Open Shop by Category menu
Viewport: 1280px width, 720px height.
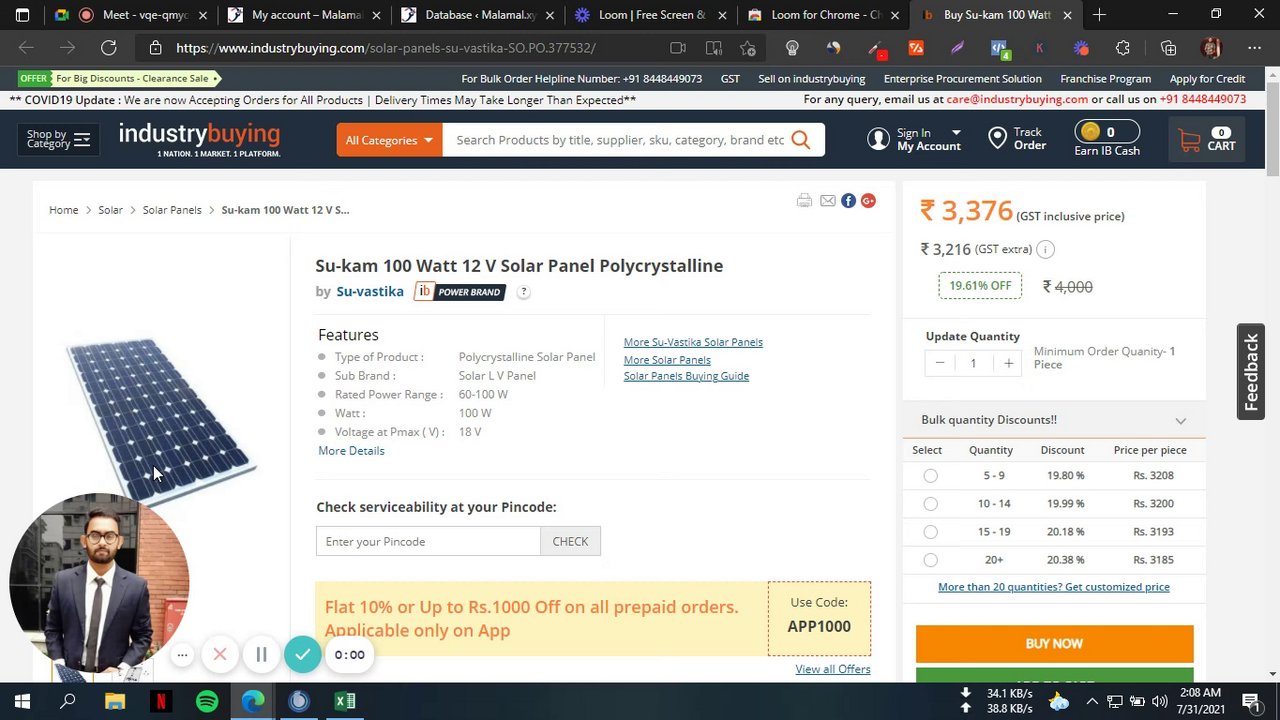point(58,139)
